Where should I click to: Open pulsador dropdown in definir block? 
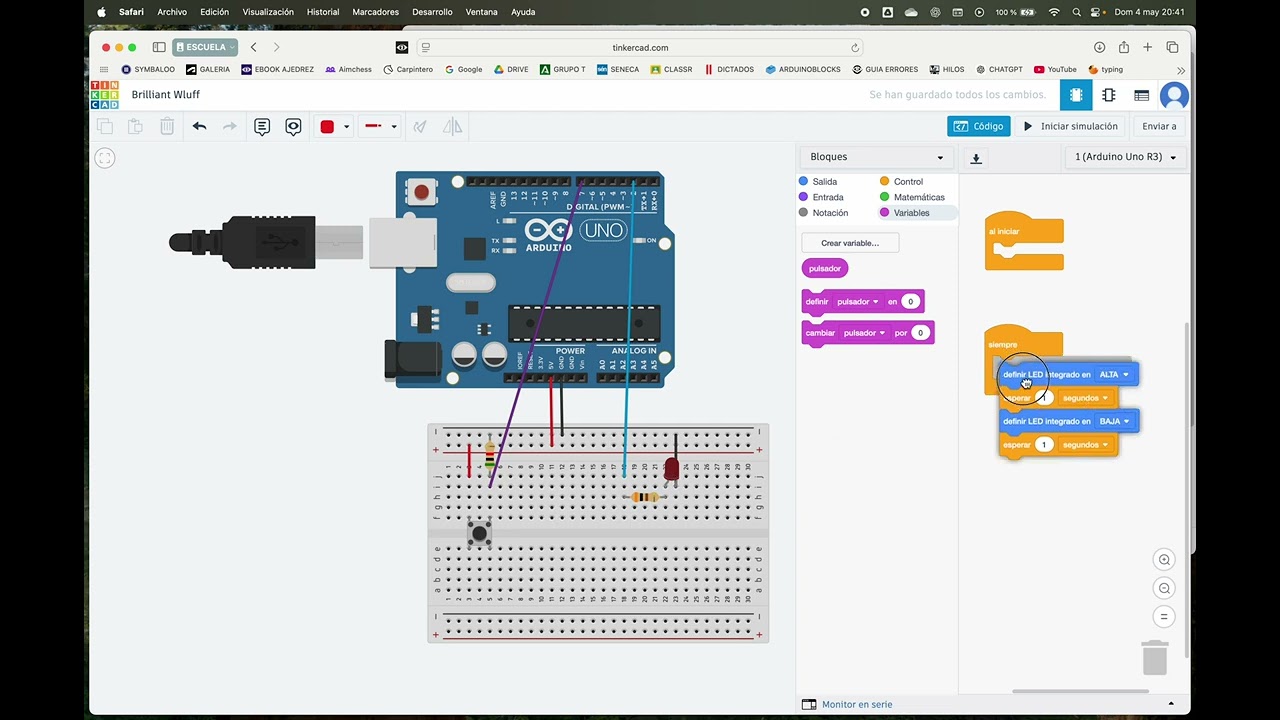857,301
